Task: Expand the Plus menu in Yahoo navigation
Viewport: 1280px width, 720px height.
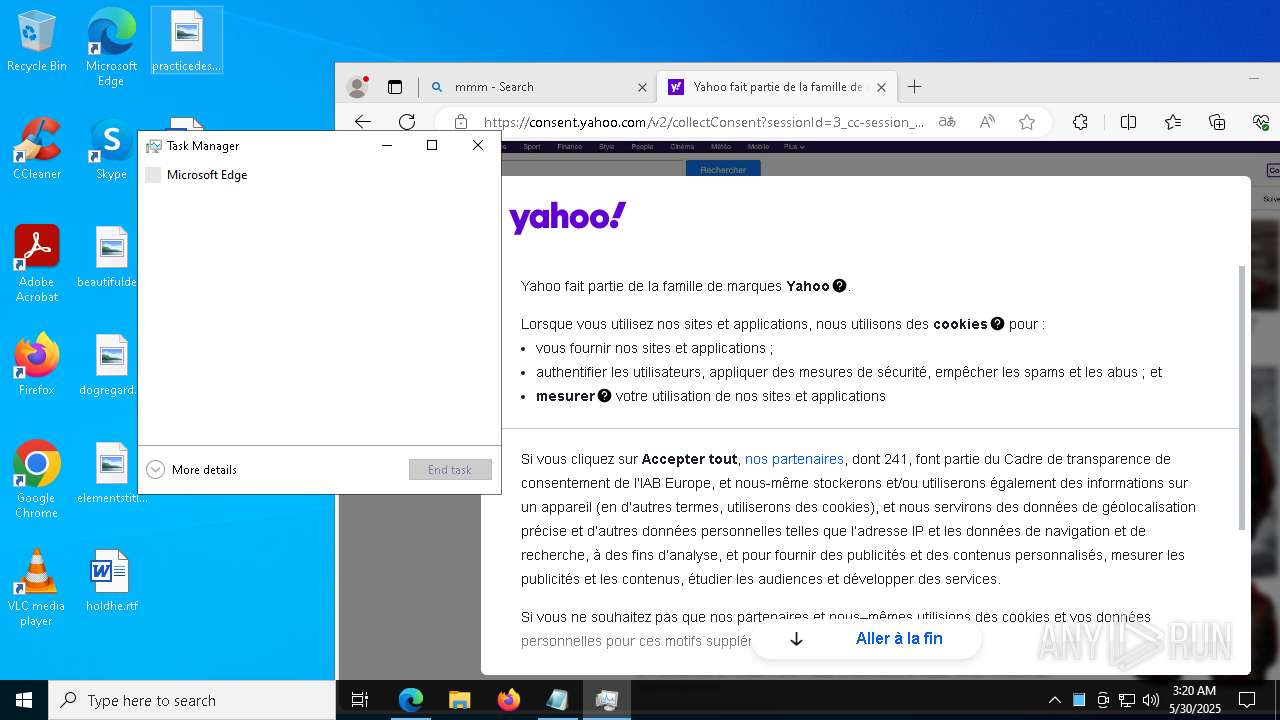Action: click(794, 147)
